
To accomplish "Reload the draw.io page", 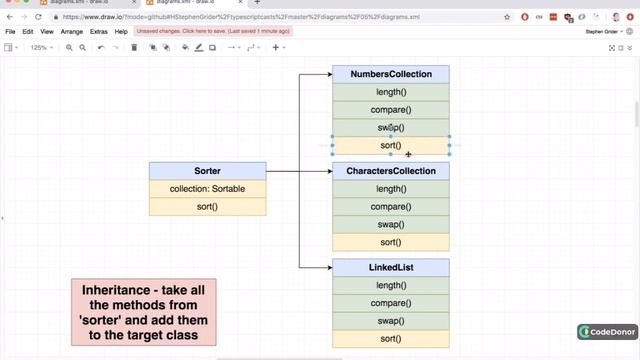I will pos(38,17).
